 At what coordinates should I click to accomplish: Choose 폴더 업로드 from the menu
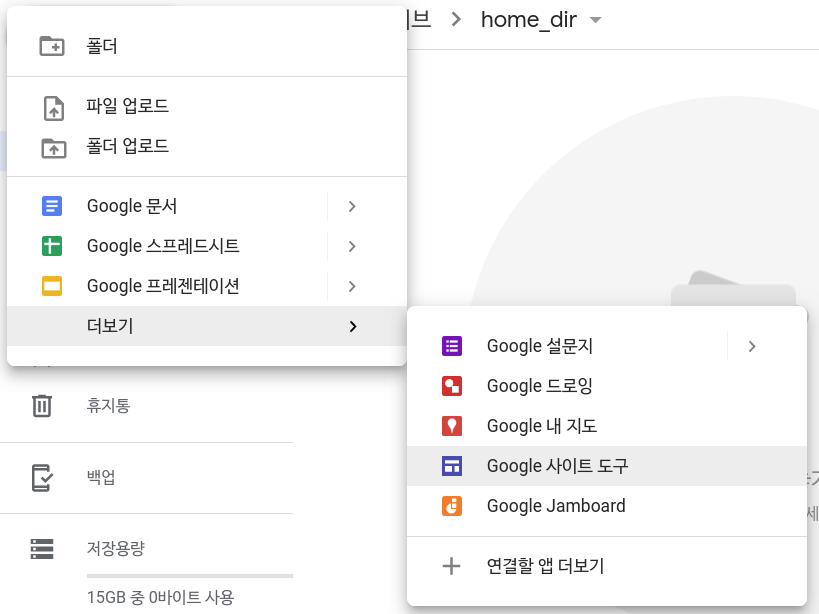pyautogui.click(x=207, y=147)
